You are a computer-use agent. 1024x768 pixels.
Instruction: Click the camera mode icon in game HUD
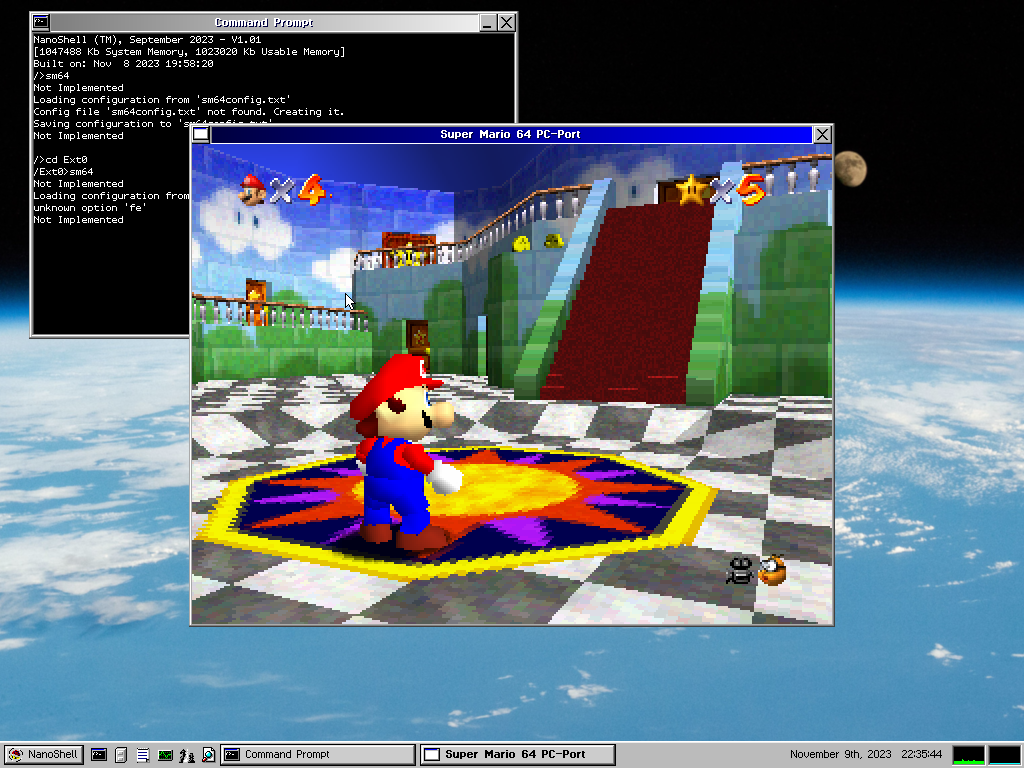(741, 570)
